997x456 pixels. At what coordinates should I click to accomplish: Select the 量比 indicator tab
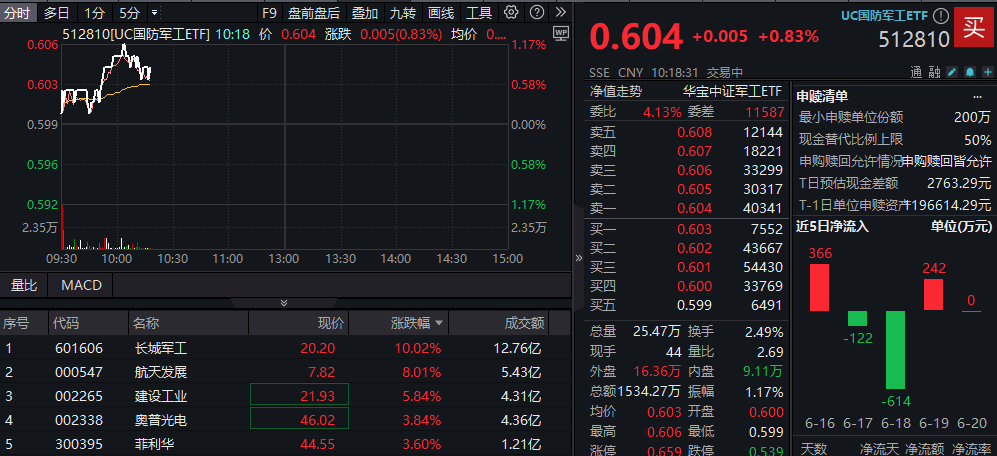[24, 285]
